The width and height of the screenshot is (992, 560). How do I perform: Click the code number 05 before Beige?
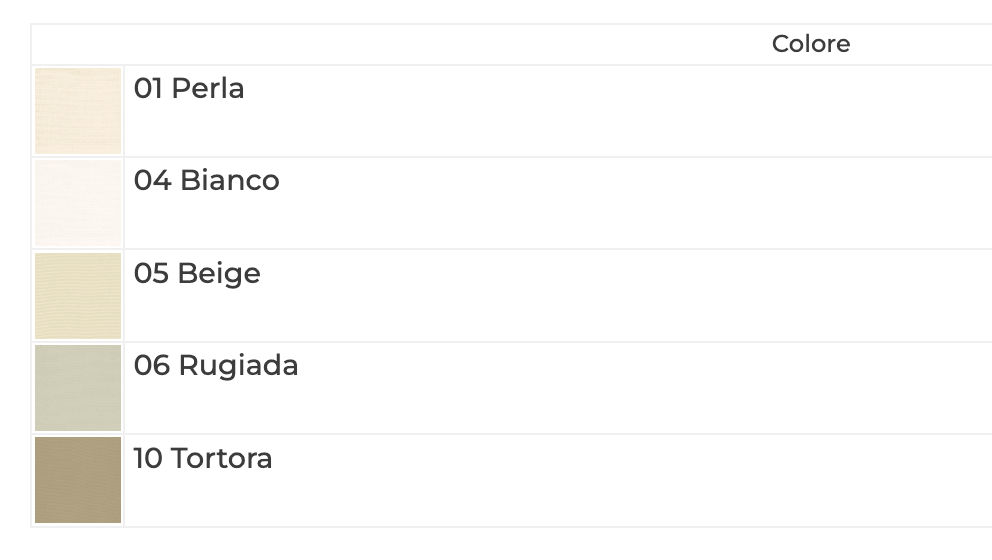point(151,274)
